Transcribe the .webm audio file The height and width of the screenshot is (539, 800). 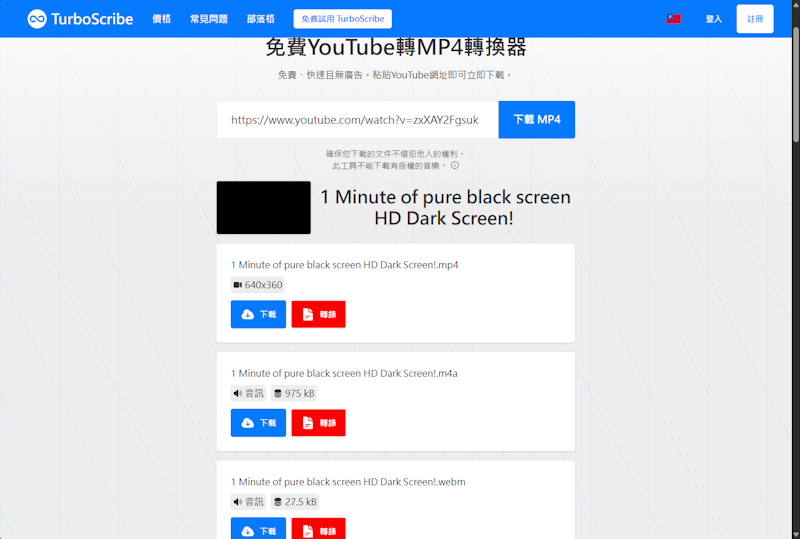click(x=318, y=528)
